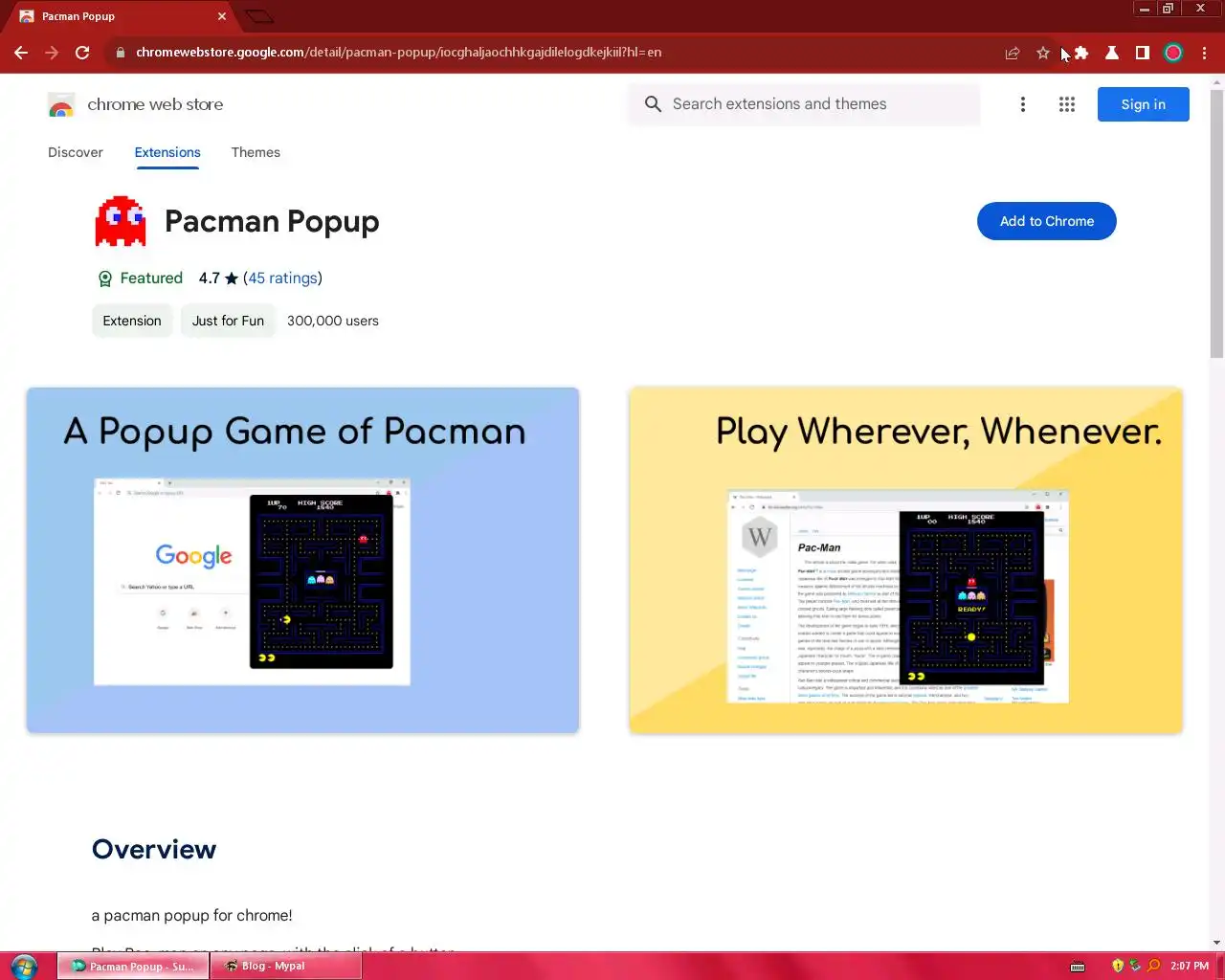Click the yellow shield tray icon
Screen dimensions: 1225x980
[1117, 966]
